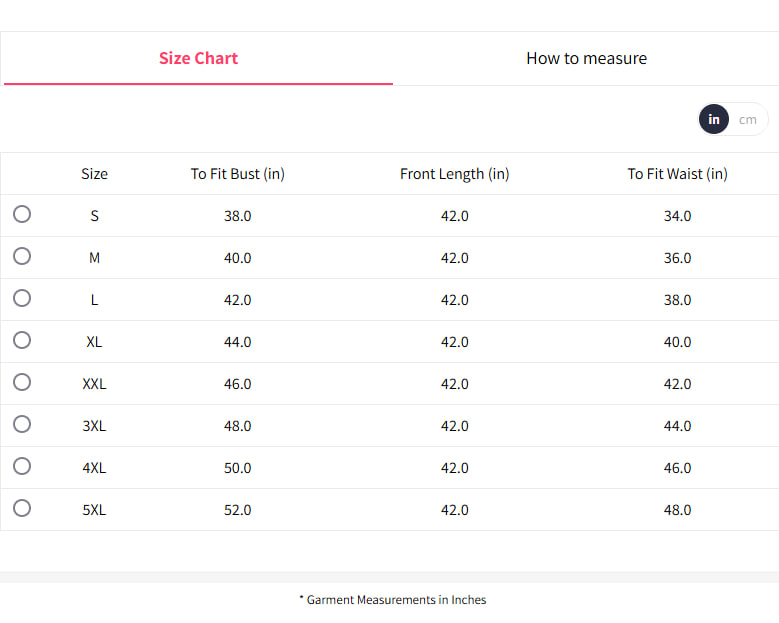Switch units to cm
Image resolution: width=779 pixels, height=623 pixels.
click(x=748, y=119)
